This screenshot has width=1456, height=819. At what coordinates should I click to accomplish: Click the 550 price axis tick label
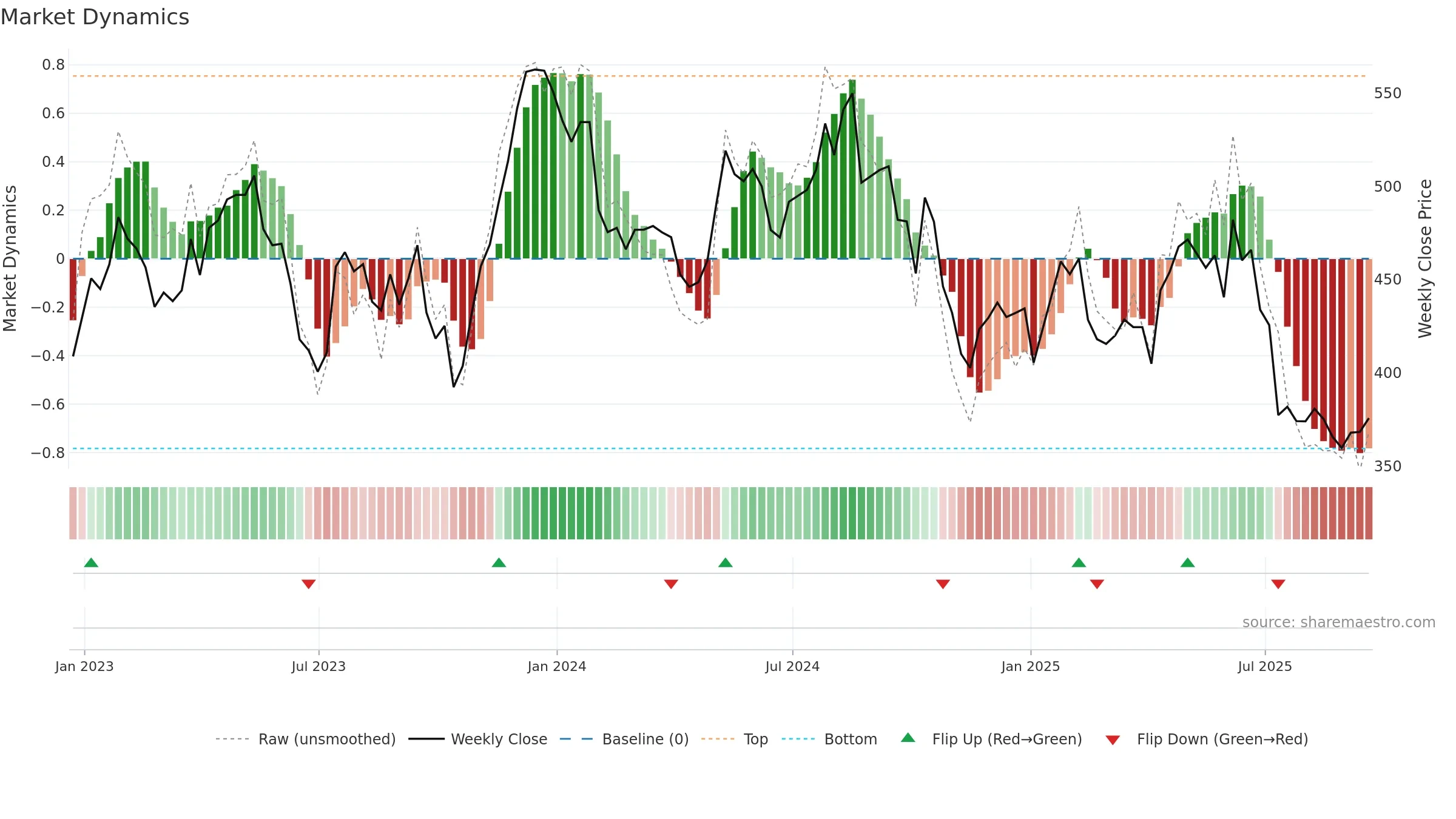(x=1388, y=93)
